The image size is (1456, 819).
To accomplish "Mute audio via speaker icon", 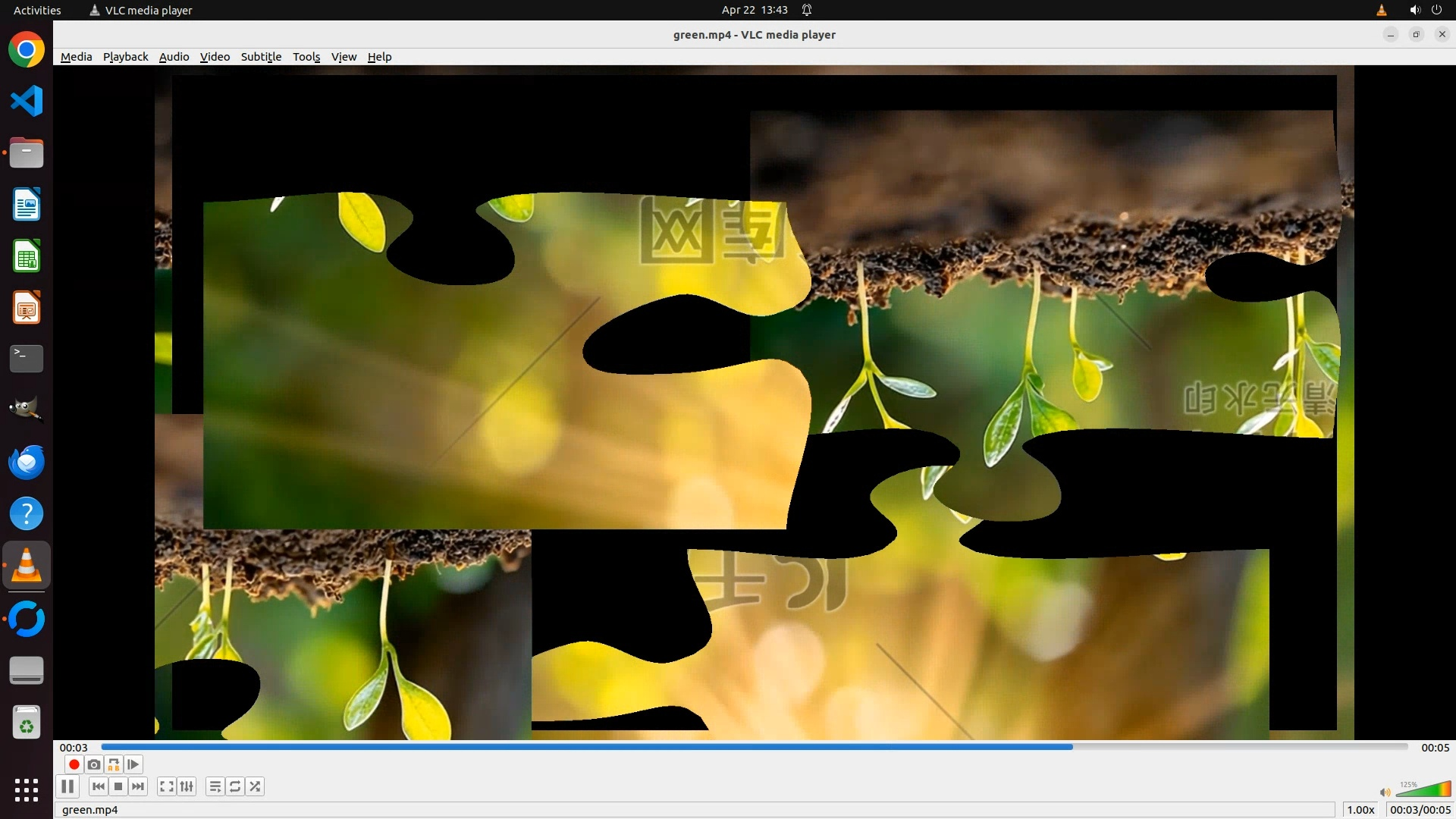I will pyautogui.click(x=1385, y=792).
